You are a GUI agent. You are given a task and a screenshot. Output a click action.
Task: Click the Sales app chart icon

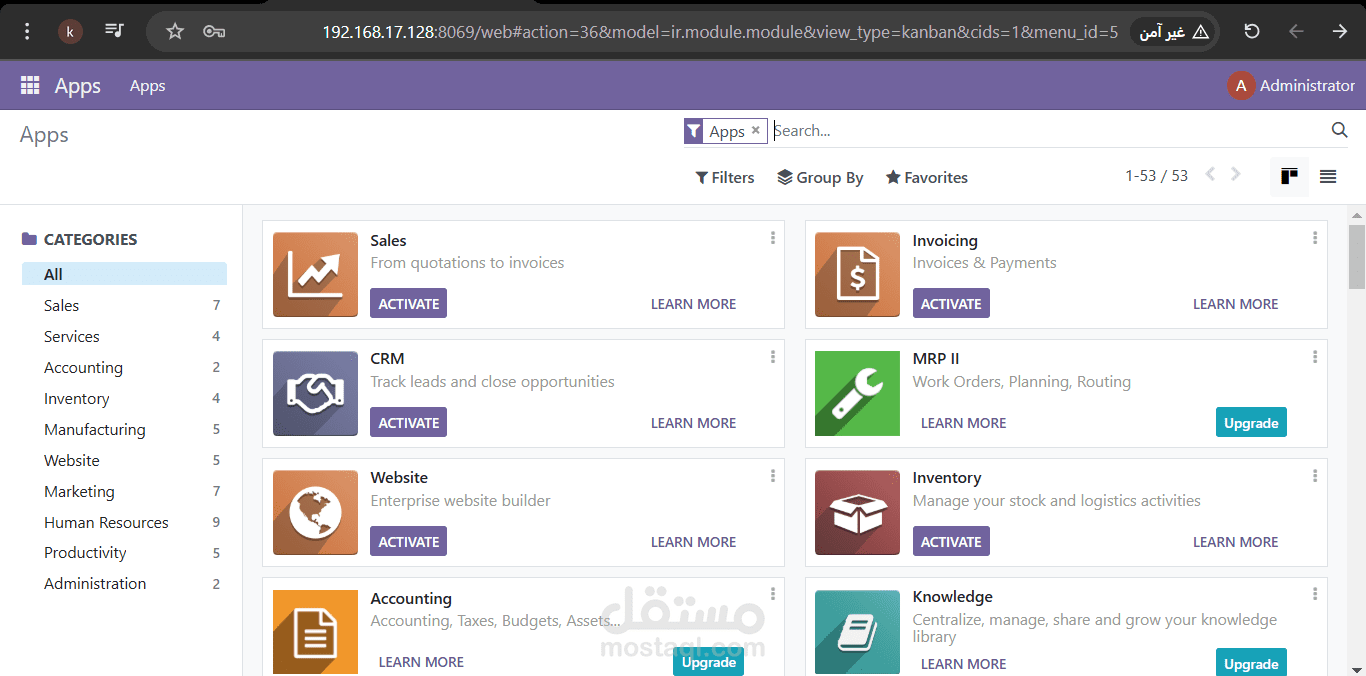point(315,275)
